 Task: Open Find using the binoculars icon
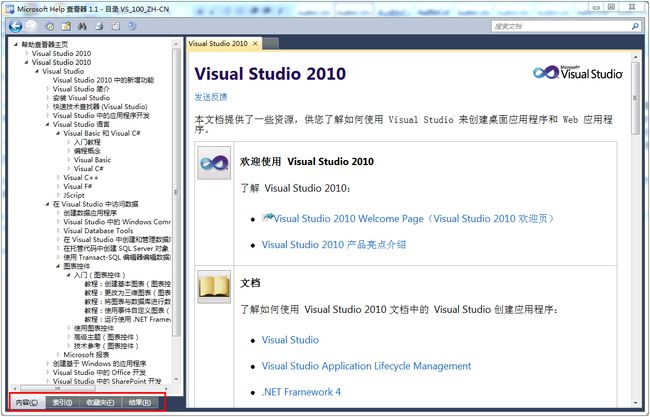tap(82, 27)
